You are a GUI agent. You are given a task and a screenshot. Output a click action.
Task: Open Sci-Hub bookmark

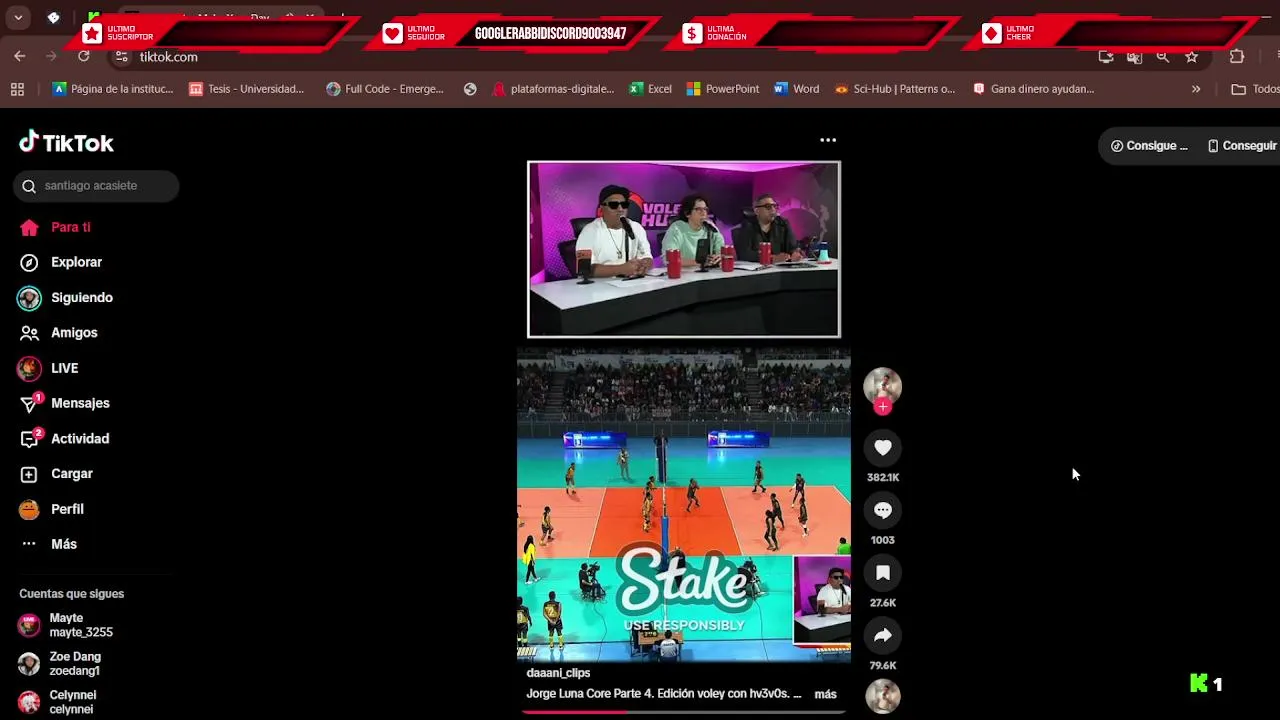point(895,89)
